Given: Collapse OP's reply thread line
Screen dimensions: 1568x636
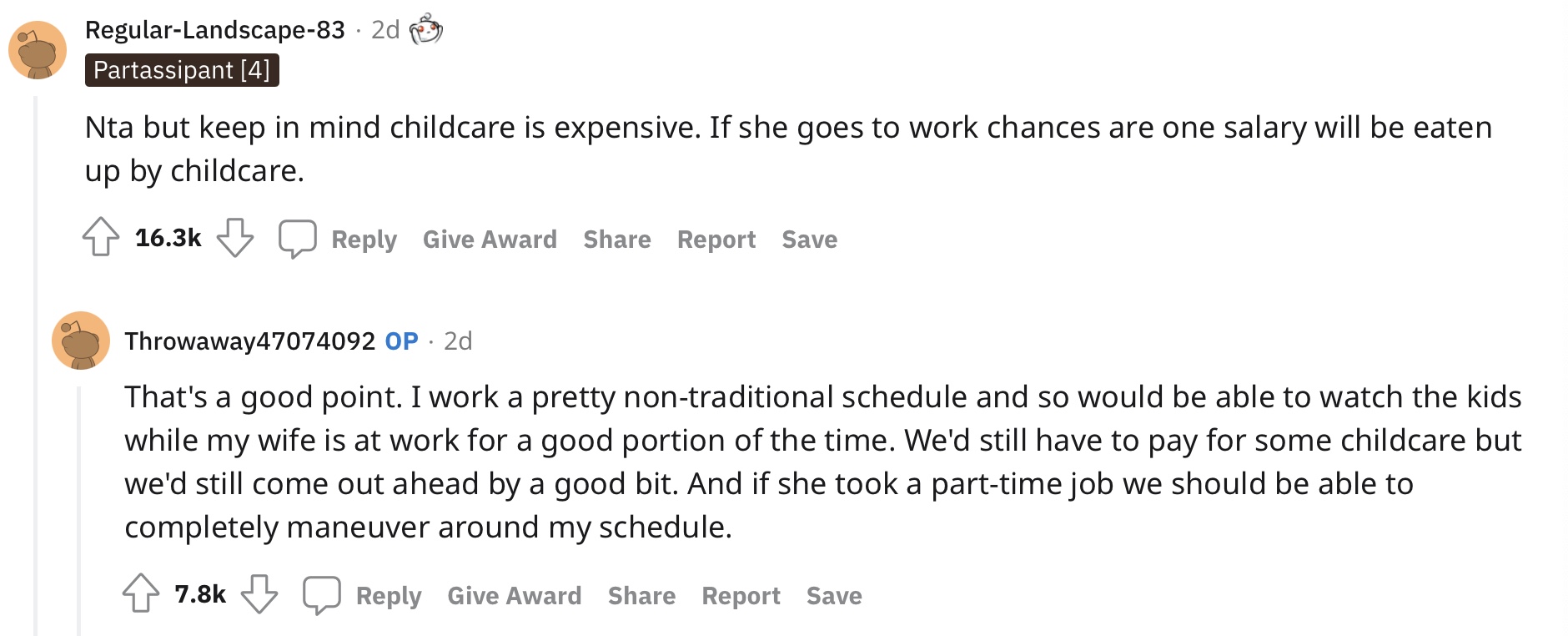Looking at the screenshot, I should point(79,510).
